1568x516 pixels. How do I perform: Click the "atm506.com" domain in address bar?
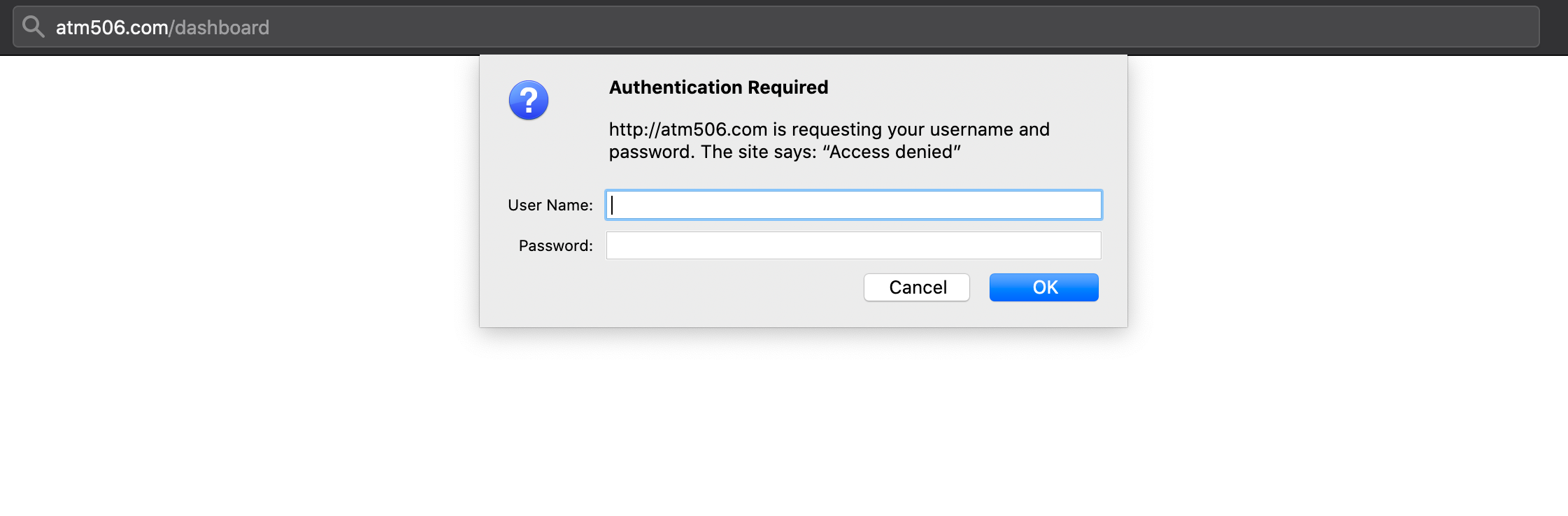(112, 27)
